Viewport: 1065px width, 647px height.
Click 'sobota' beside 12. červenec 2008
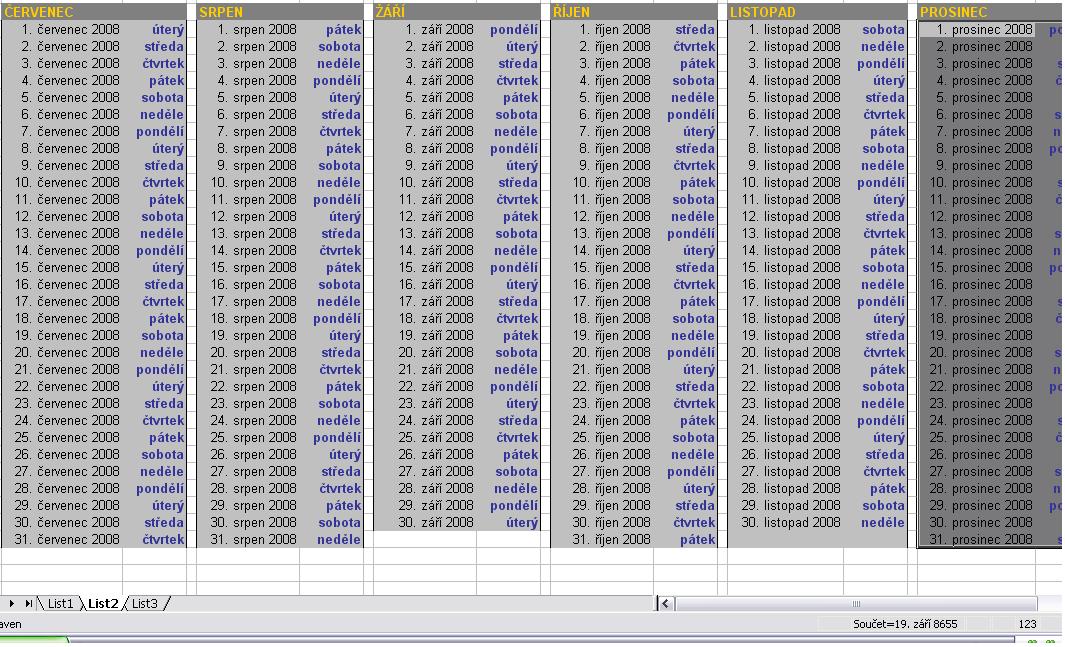click(162, 217)
